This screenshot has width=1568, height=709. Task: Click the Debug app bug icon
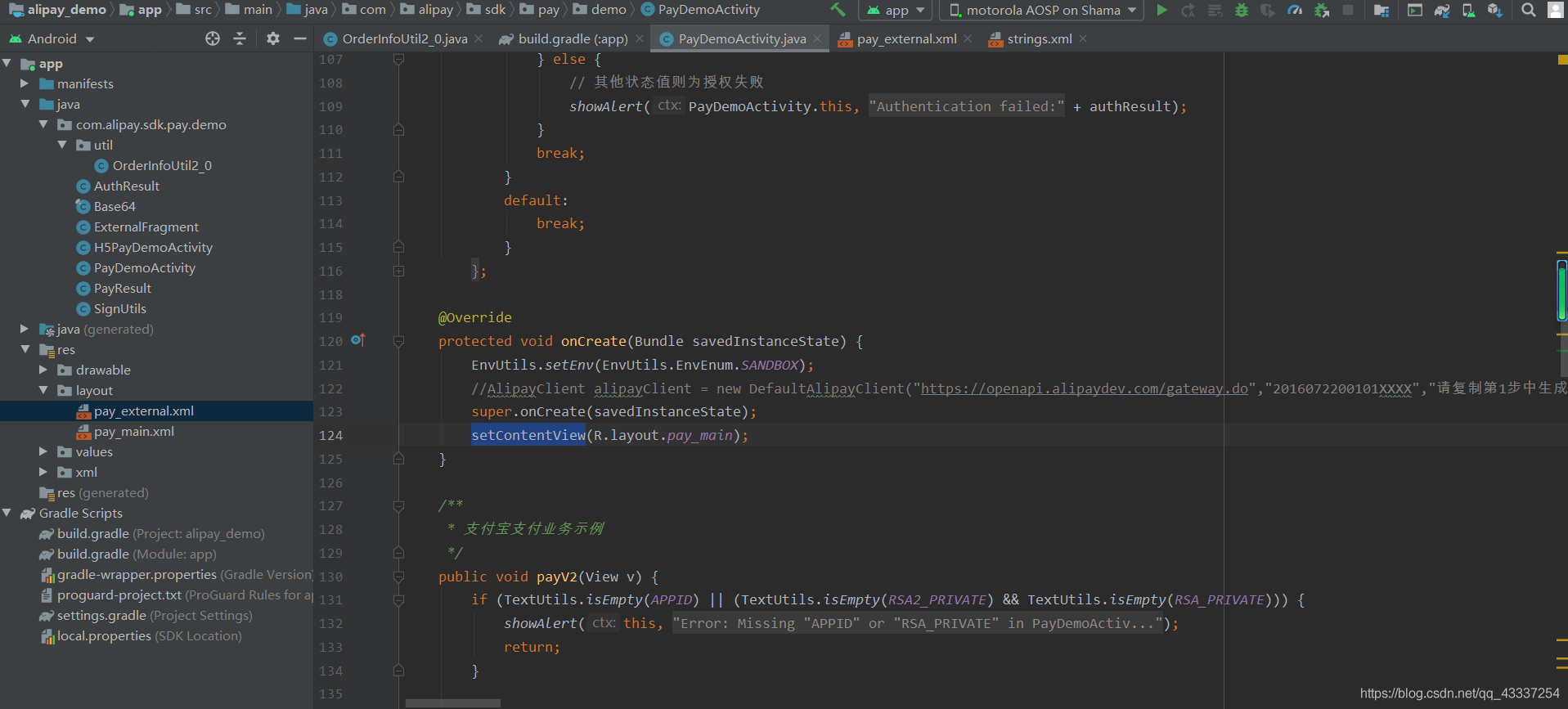[x=1242, y=10]
